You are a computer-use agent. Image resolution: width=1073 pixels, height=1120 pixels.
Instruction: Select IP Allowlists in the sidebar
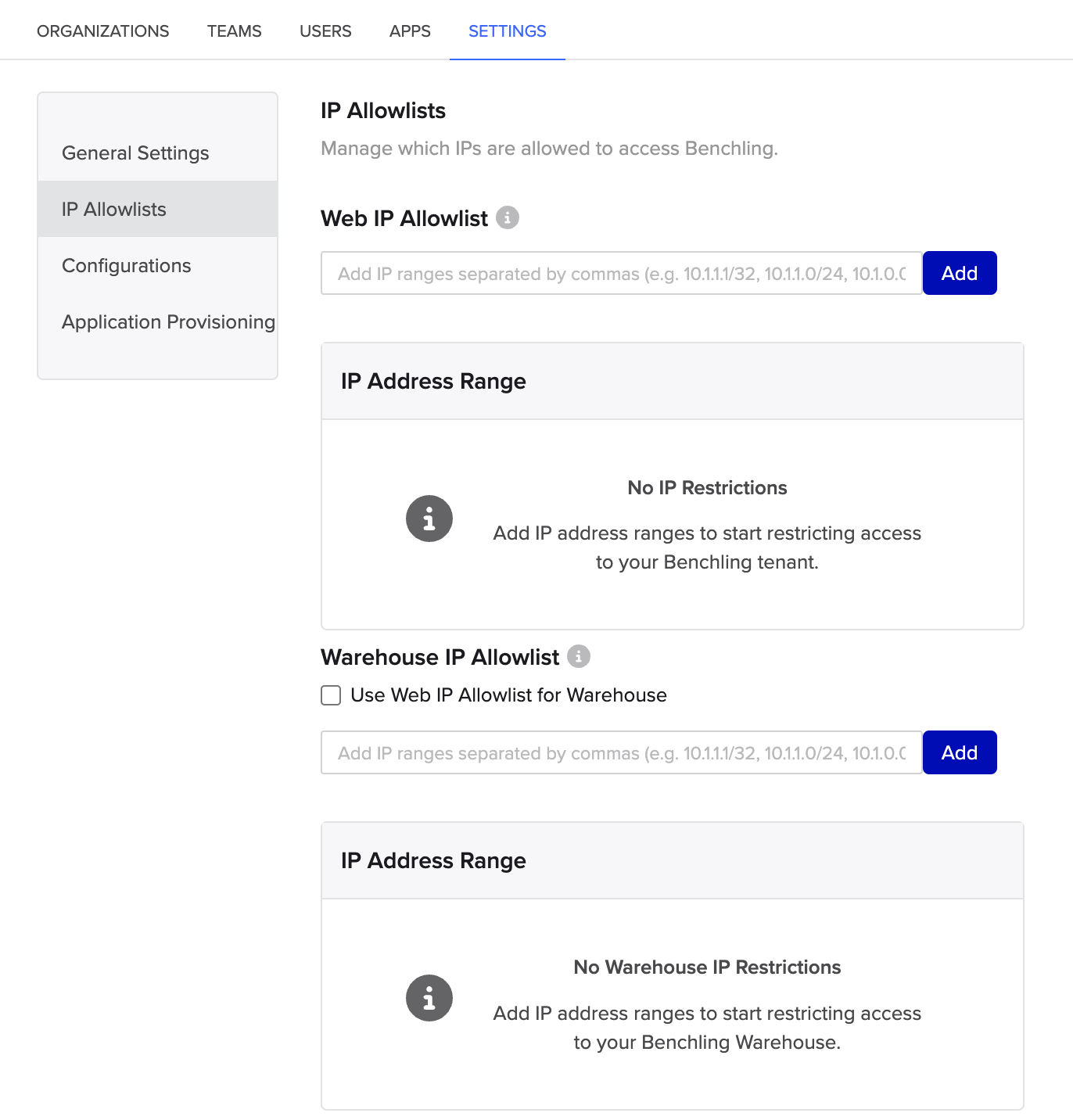113,209
